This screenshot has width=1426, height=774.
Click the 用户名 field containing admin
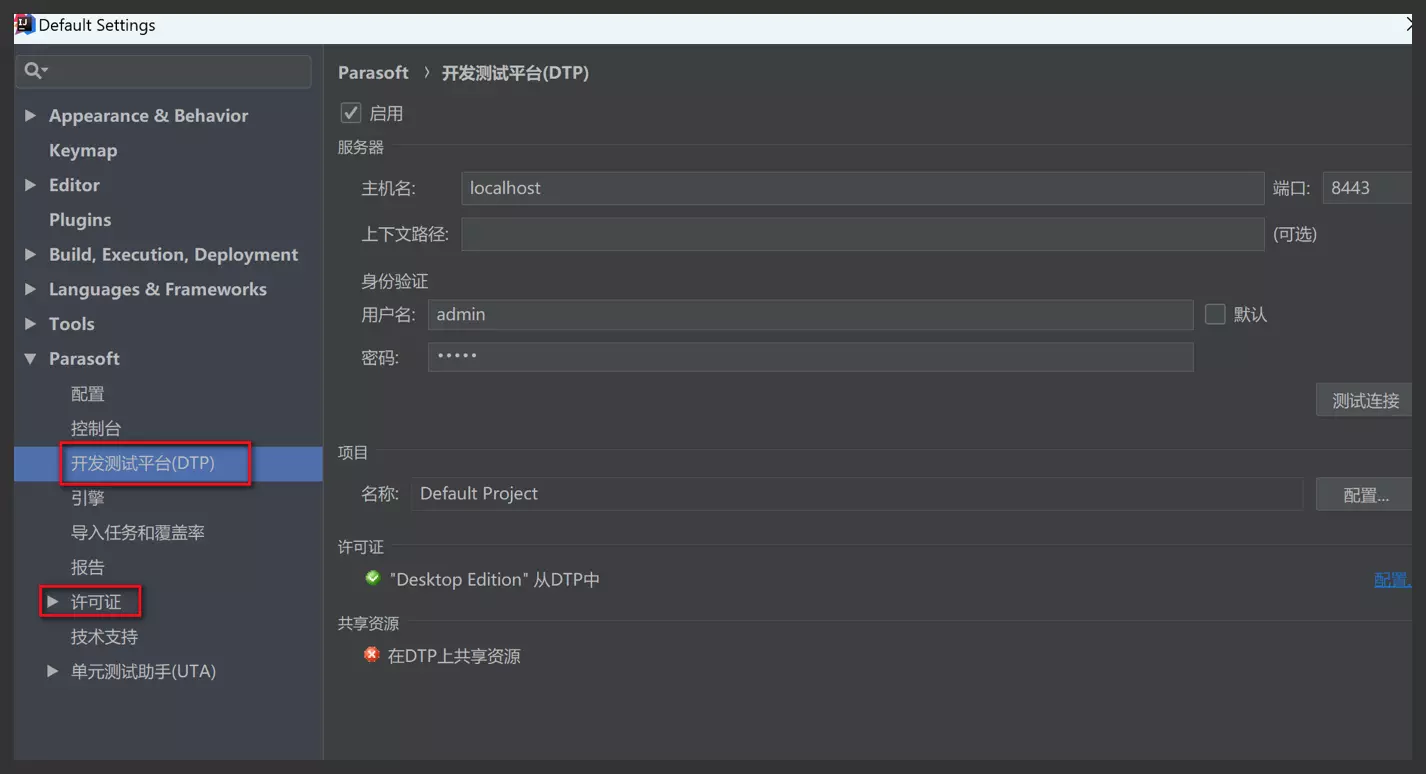[x=811, y=314]
